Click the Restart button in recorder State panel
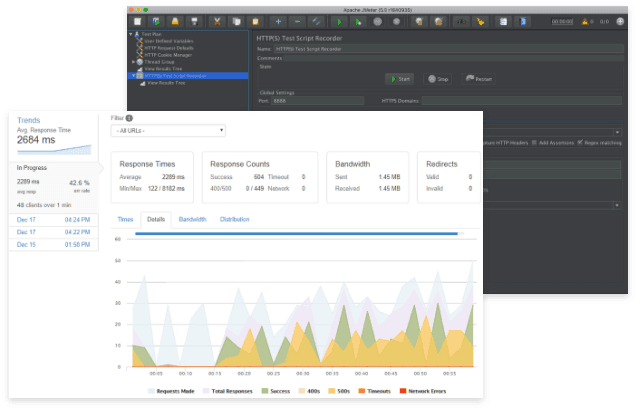Image resolution: width=637 pixels, height=410 pixels. point(479,79)
